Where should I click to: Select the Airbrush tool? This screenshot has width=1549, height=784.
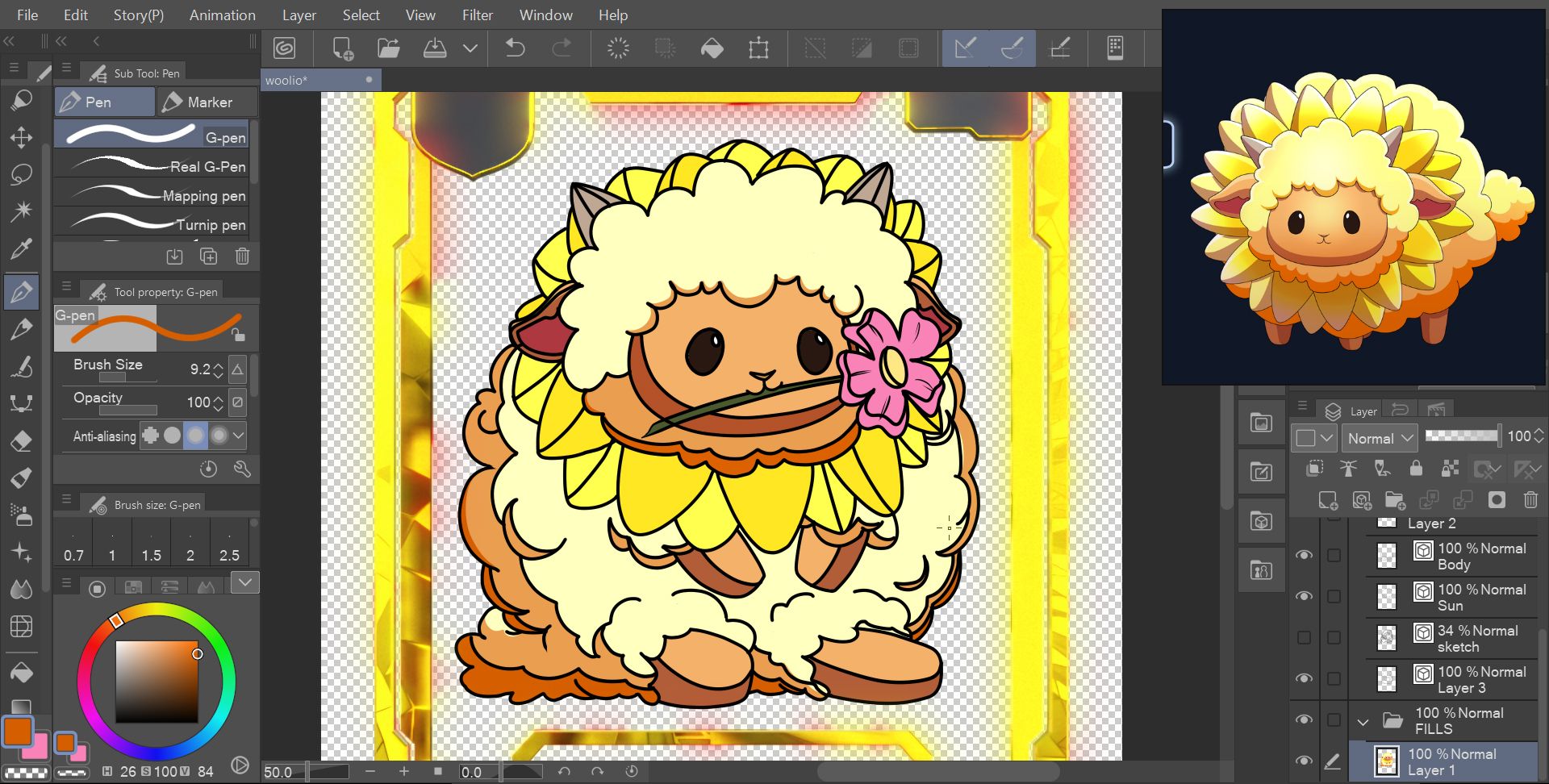pos(22,515)
